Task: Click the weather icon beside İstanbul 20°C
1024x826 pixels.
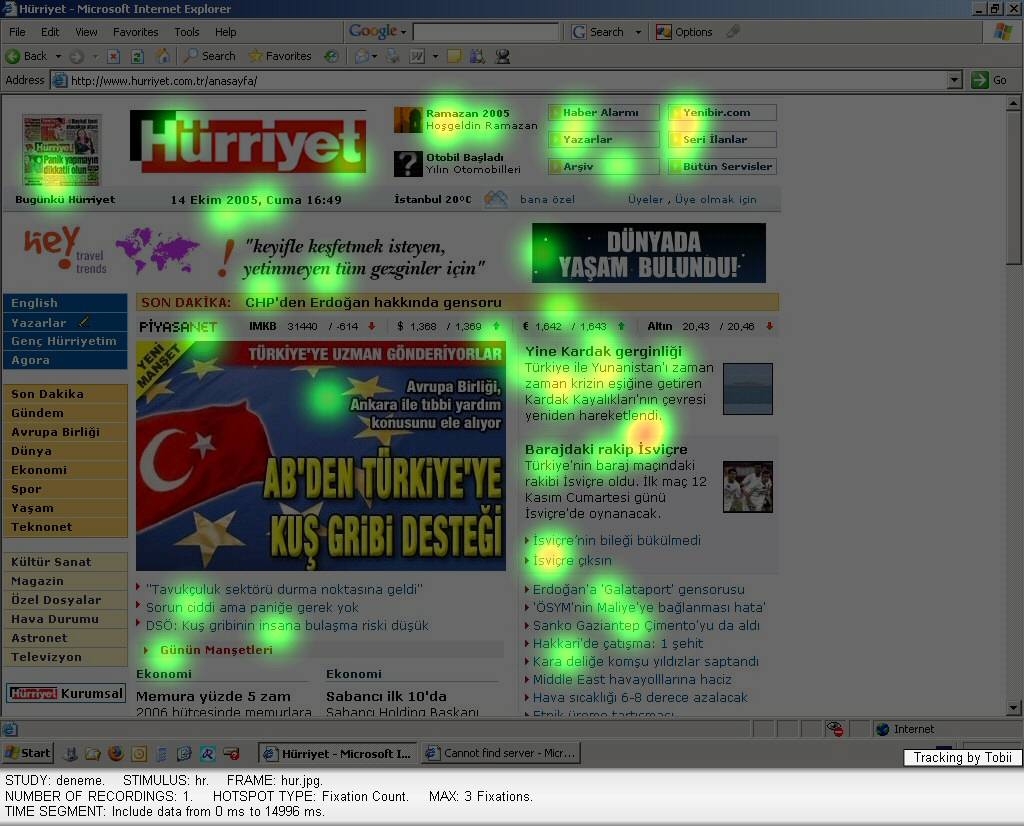Action: click(x=496, y=199)
